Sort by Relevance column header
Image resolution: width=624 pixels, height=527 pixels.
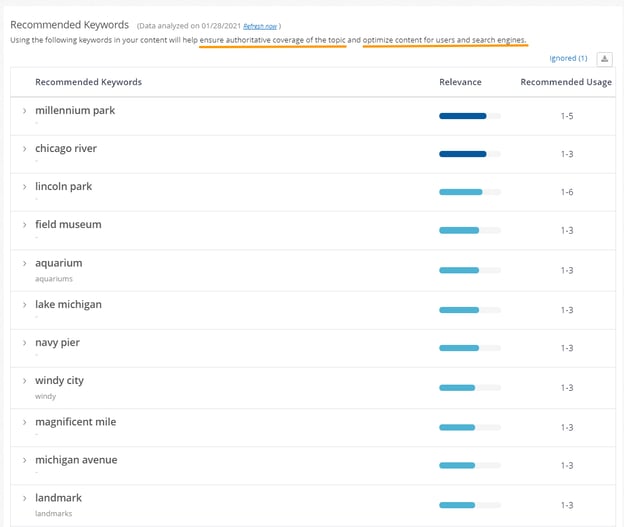(x=460, y=82)
